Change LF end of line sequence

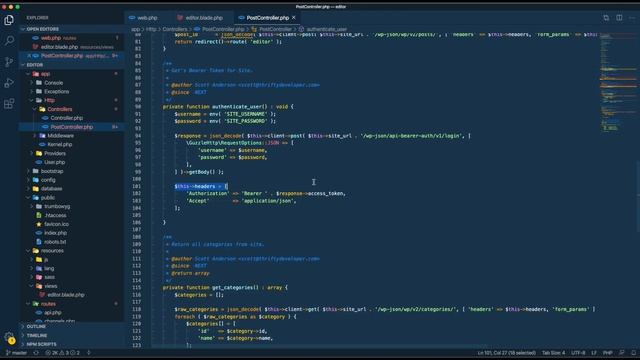(x=594, y=353)
